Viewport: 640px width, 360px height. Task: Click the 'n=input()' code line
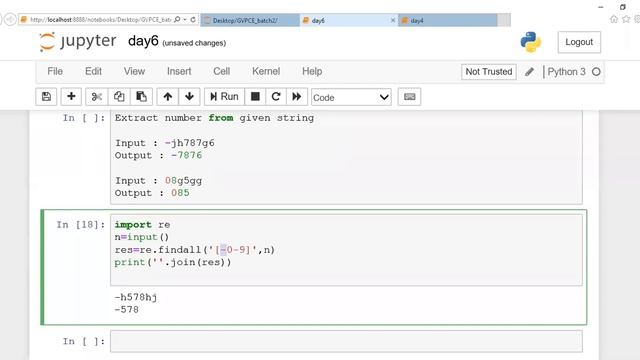click(142, 237)
